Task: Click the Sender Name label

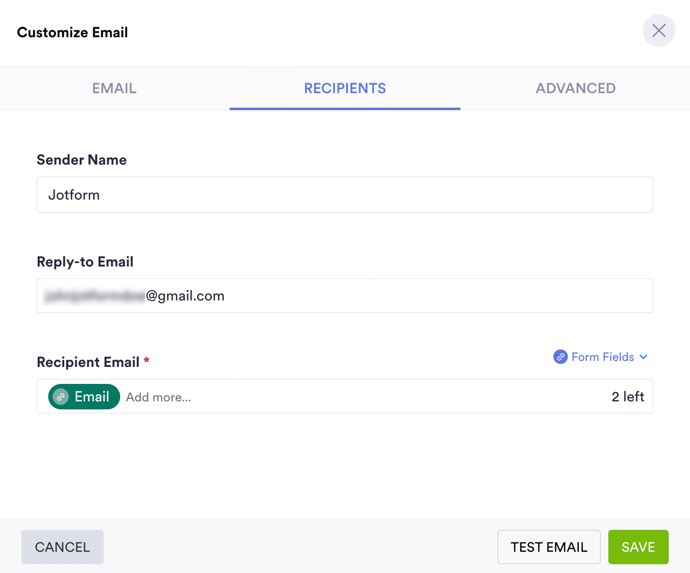Action: [x=82, y=160]
